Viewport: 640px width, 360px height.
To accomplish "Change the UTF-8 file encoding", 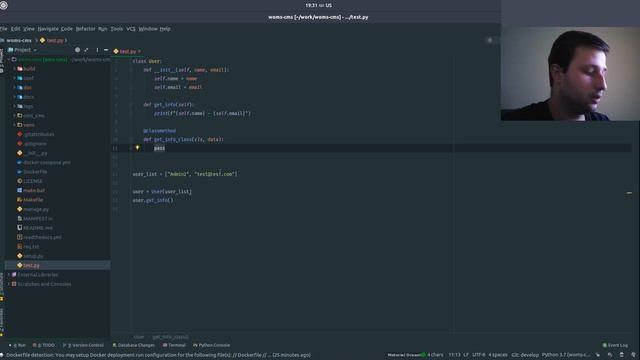I will [478, 355].
